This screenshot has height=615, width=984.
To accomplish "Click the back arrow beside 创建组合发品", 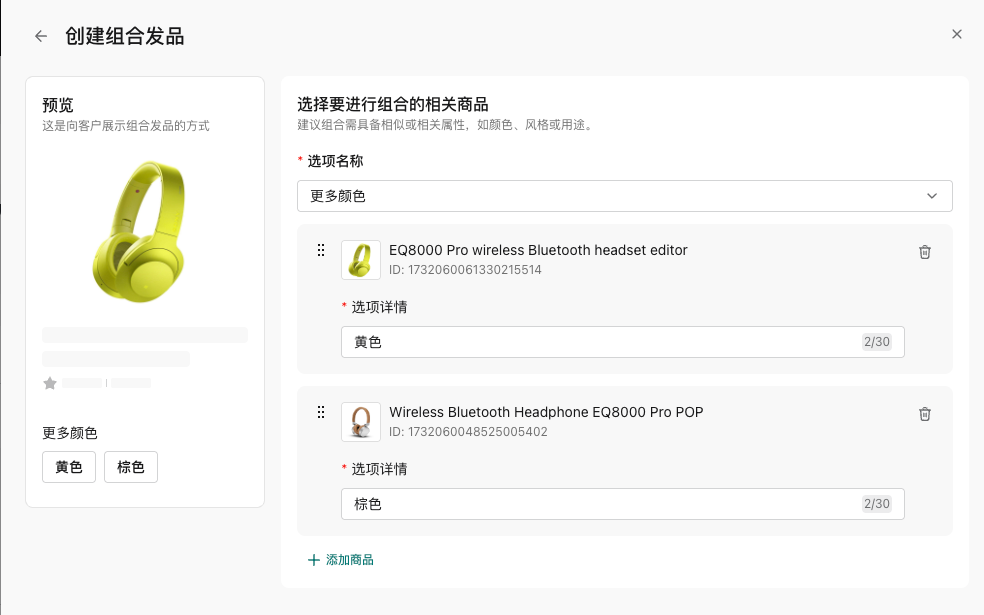I will tap(41, 36).
